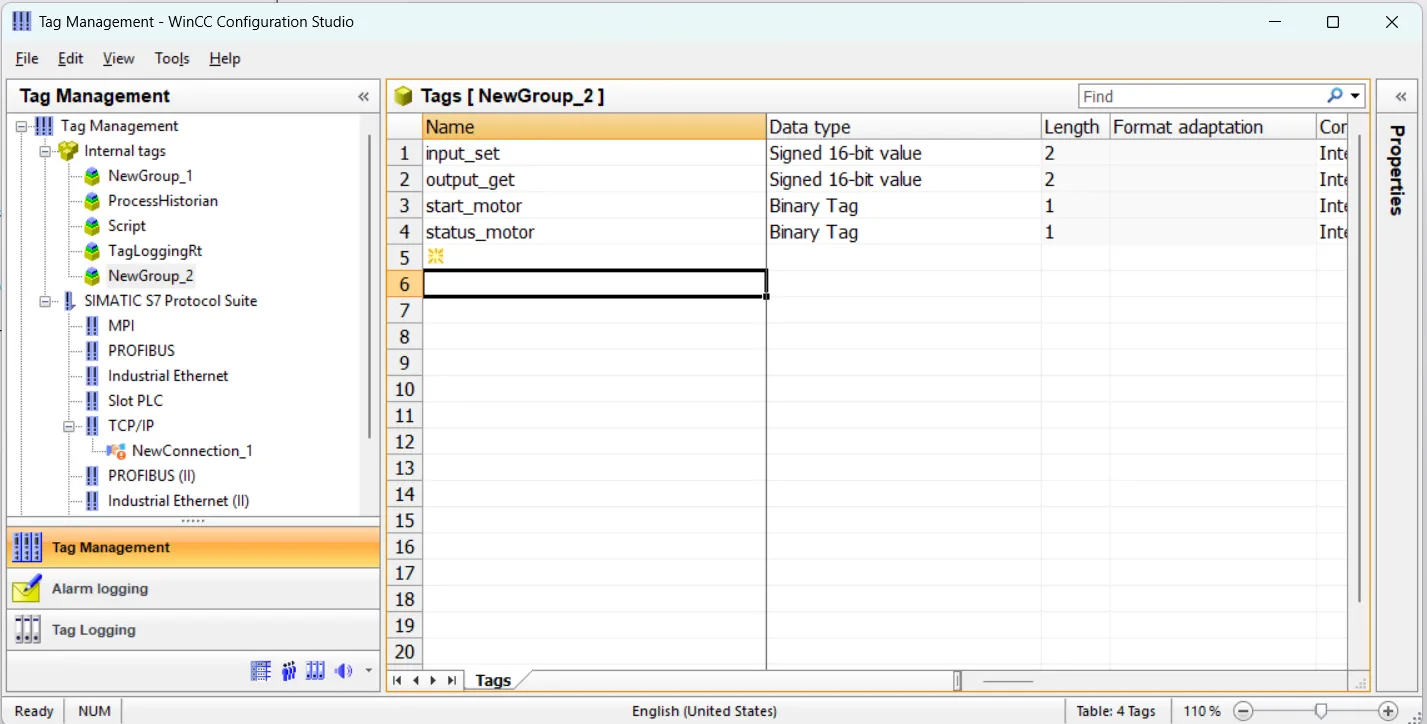Open the Tag Management editor button
Screen dimensions: 1427x724
[x=194, y=547]
